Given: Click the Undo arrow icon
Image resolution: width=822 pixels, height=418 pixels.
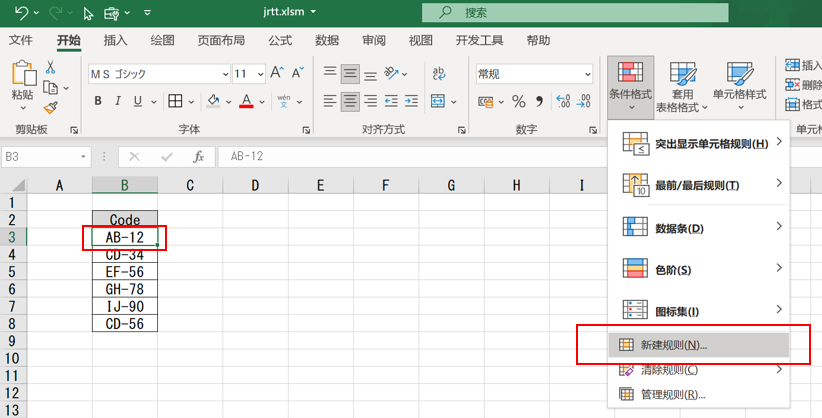Looking at the screenshot, I should [21, 13].
